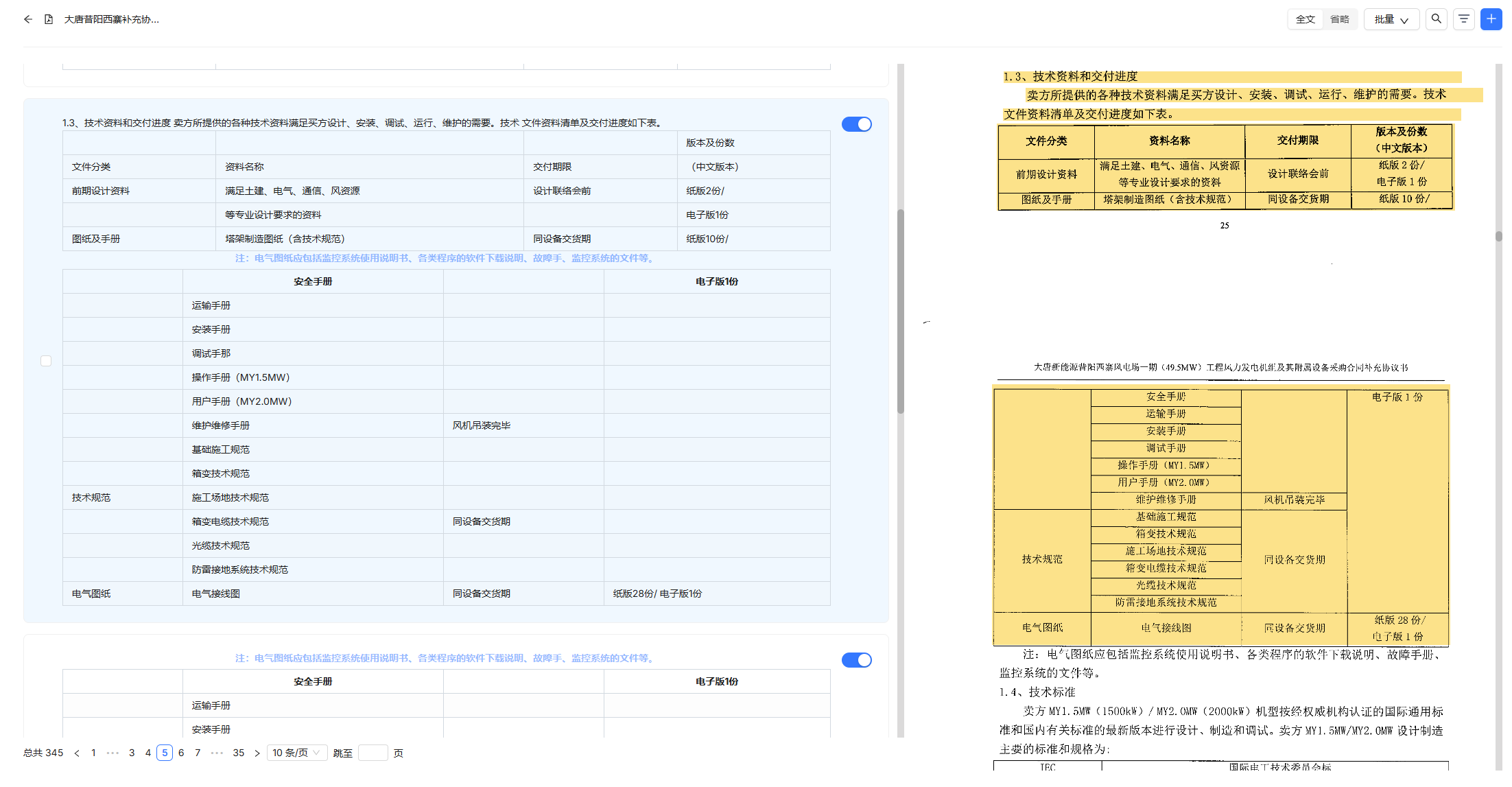Go to previous page arrow
Screen dimensions: 1512x787
click(77, 753)
